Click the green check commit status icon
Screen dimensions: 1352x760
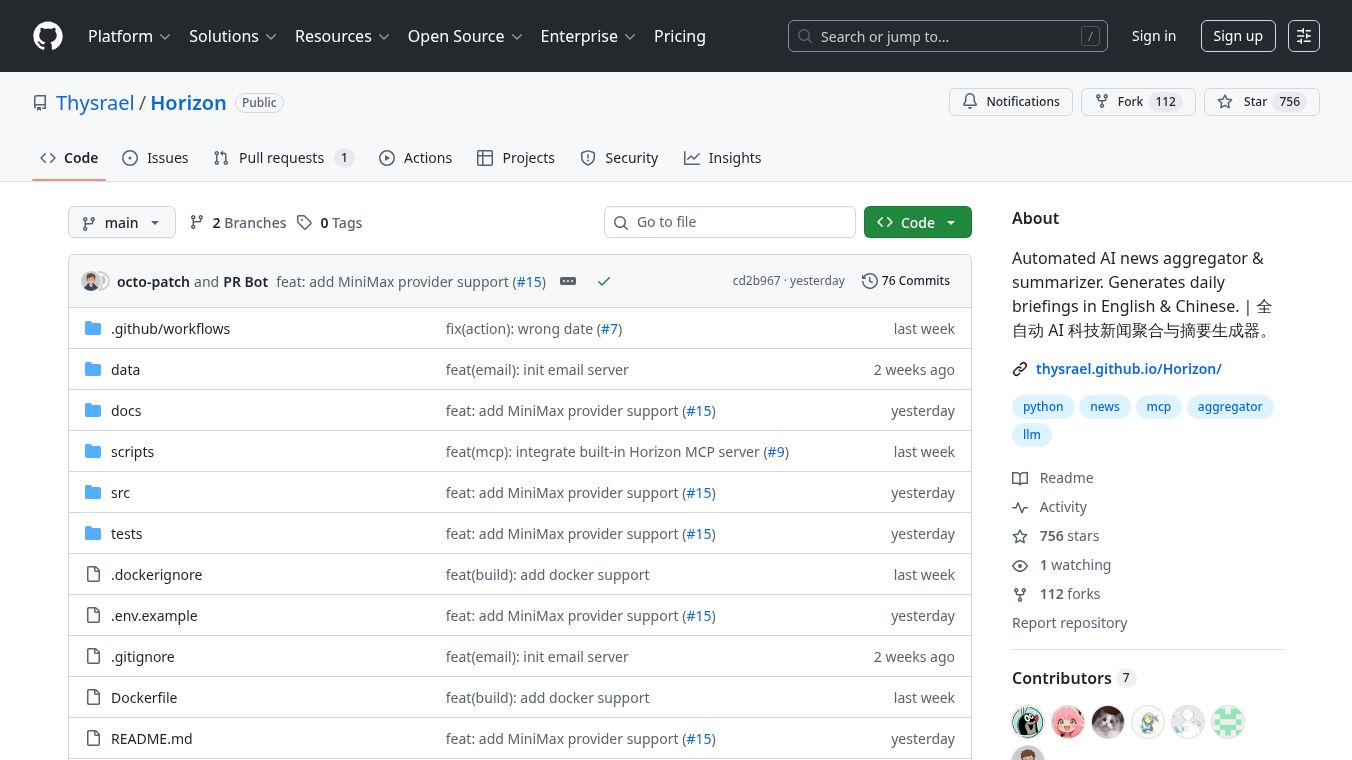point(604,282)
